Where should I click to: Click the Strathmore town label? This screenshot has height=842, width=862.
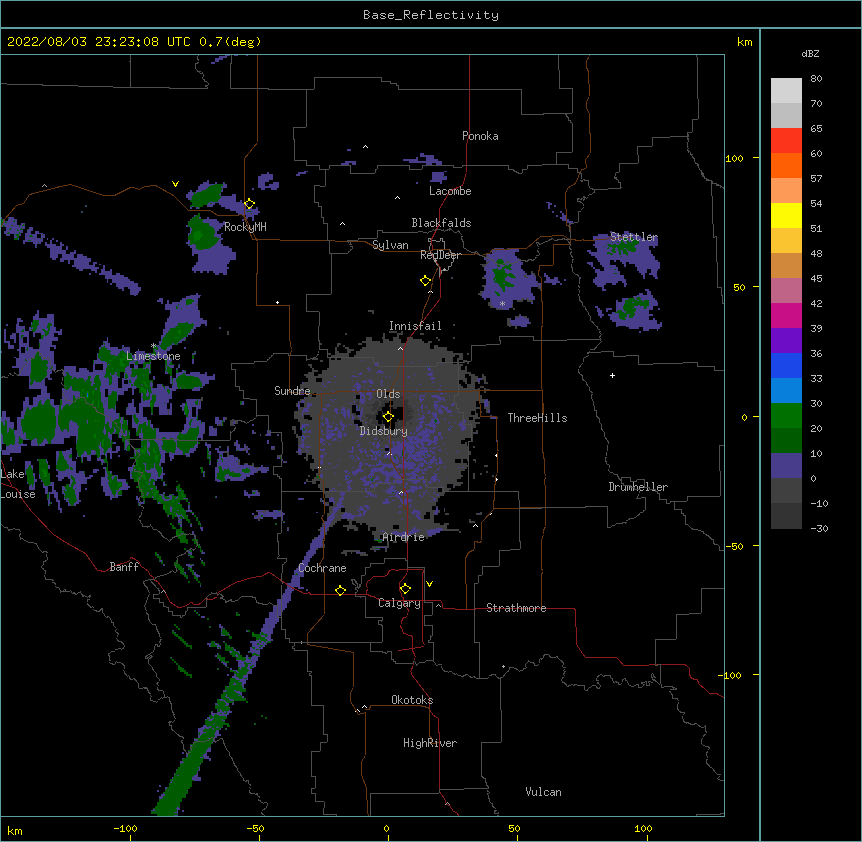tap(516, 608)
